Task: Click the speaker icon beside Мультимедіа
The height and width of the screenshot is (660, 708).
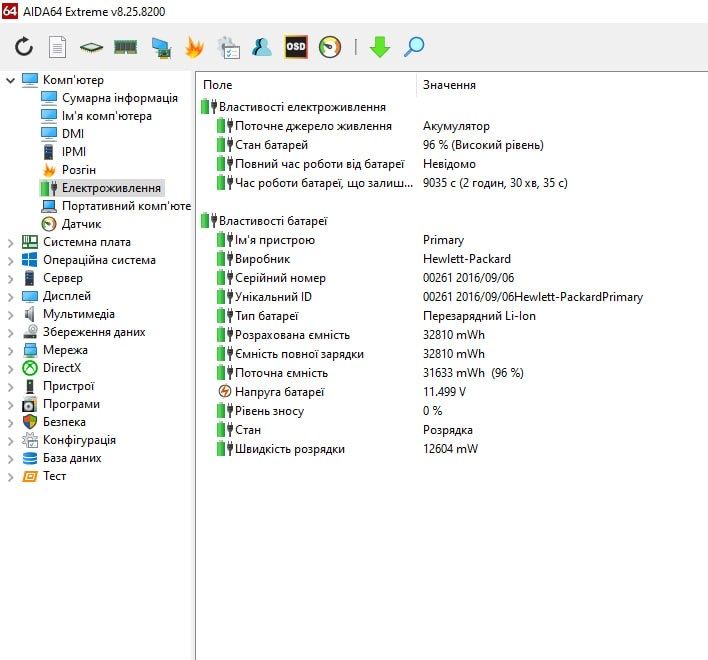Action: [x=30, y=314]
